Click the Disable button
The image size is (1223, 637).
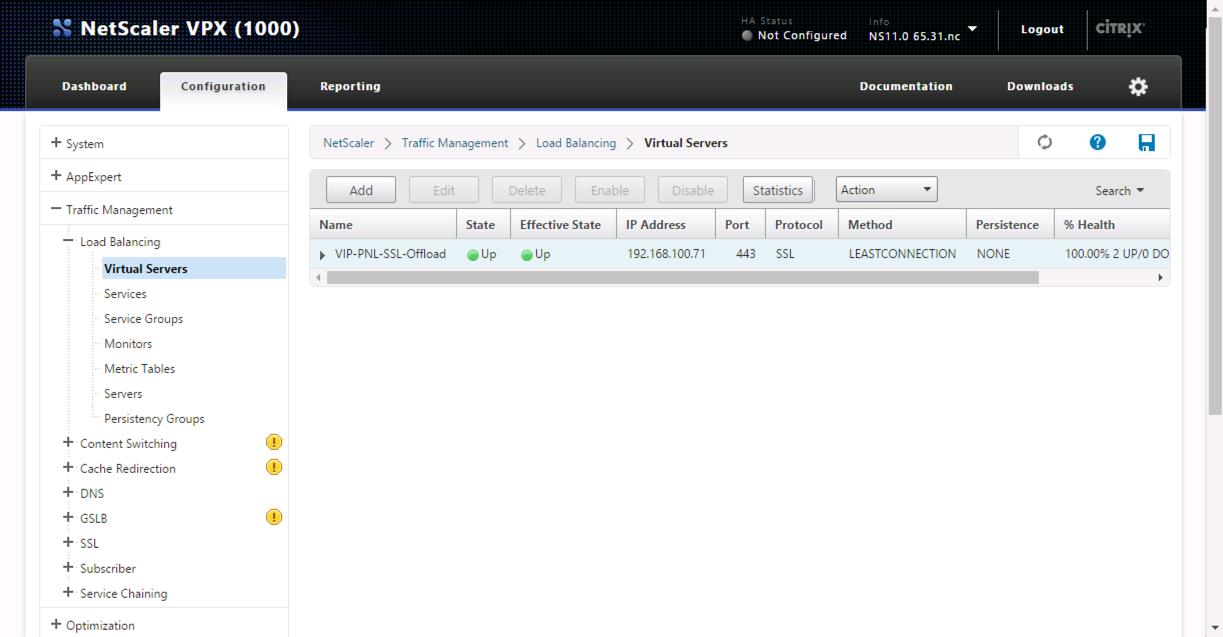pyautogui.click(x=693, y=190)
